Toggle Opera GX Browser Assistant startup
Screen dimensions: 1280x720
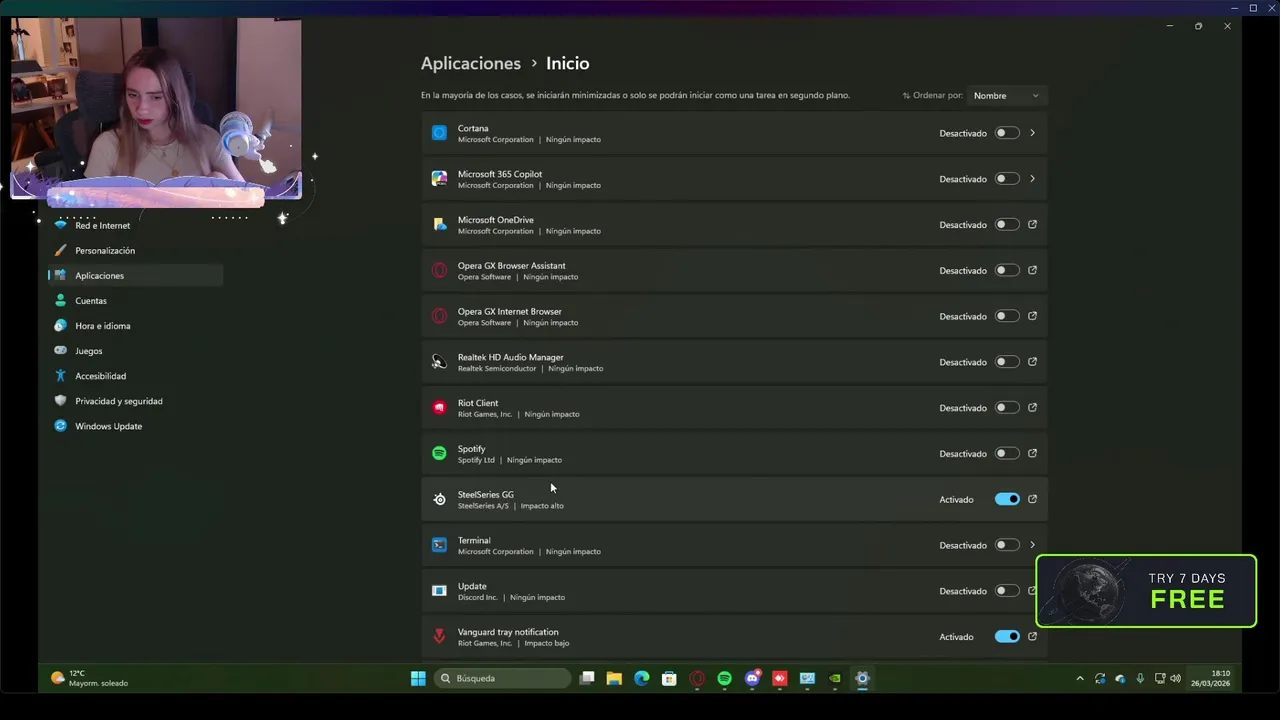click(1007, 270)
